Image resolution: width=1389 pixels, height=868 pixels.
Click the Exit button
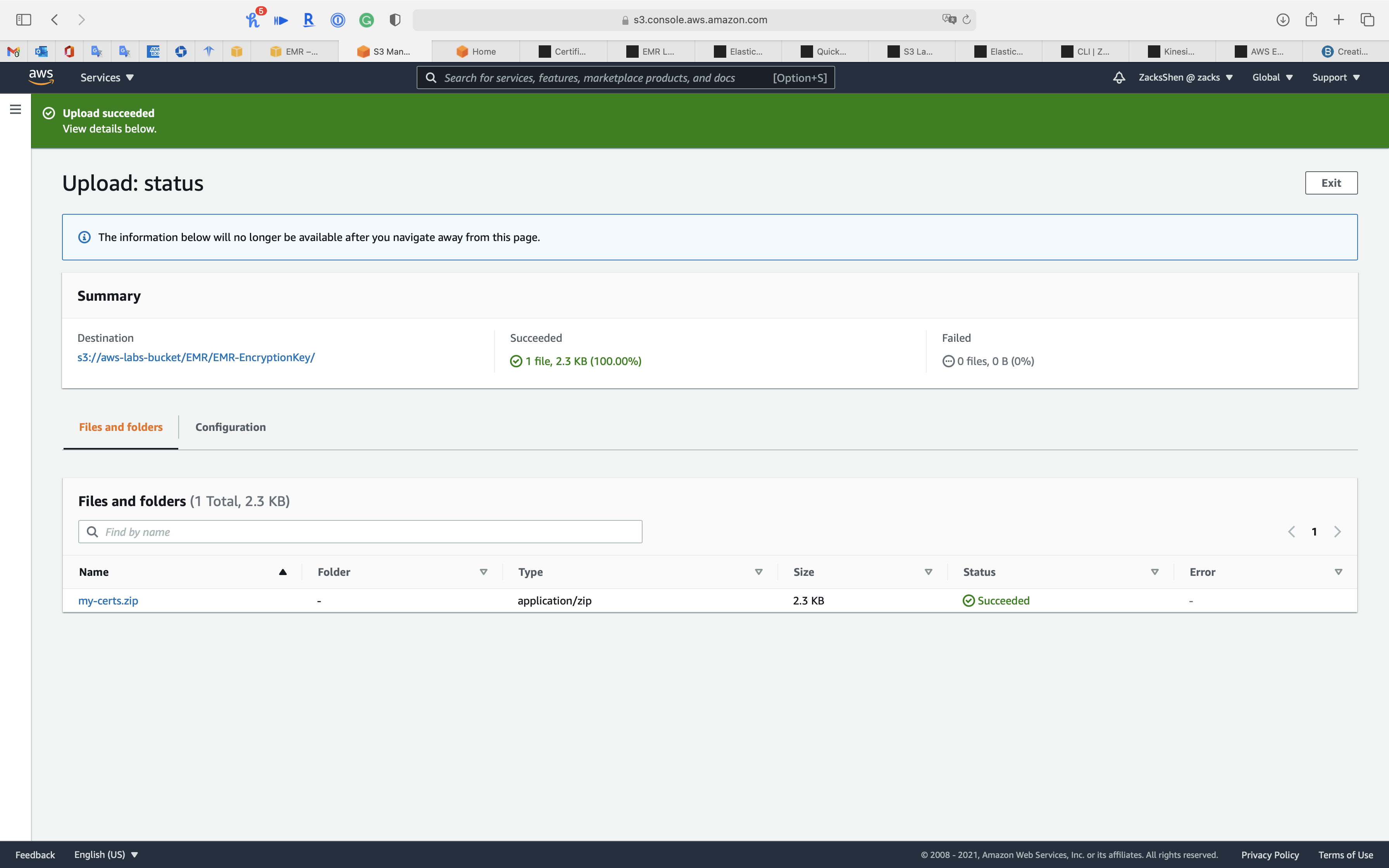[x=1330, y=183]
